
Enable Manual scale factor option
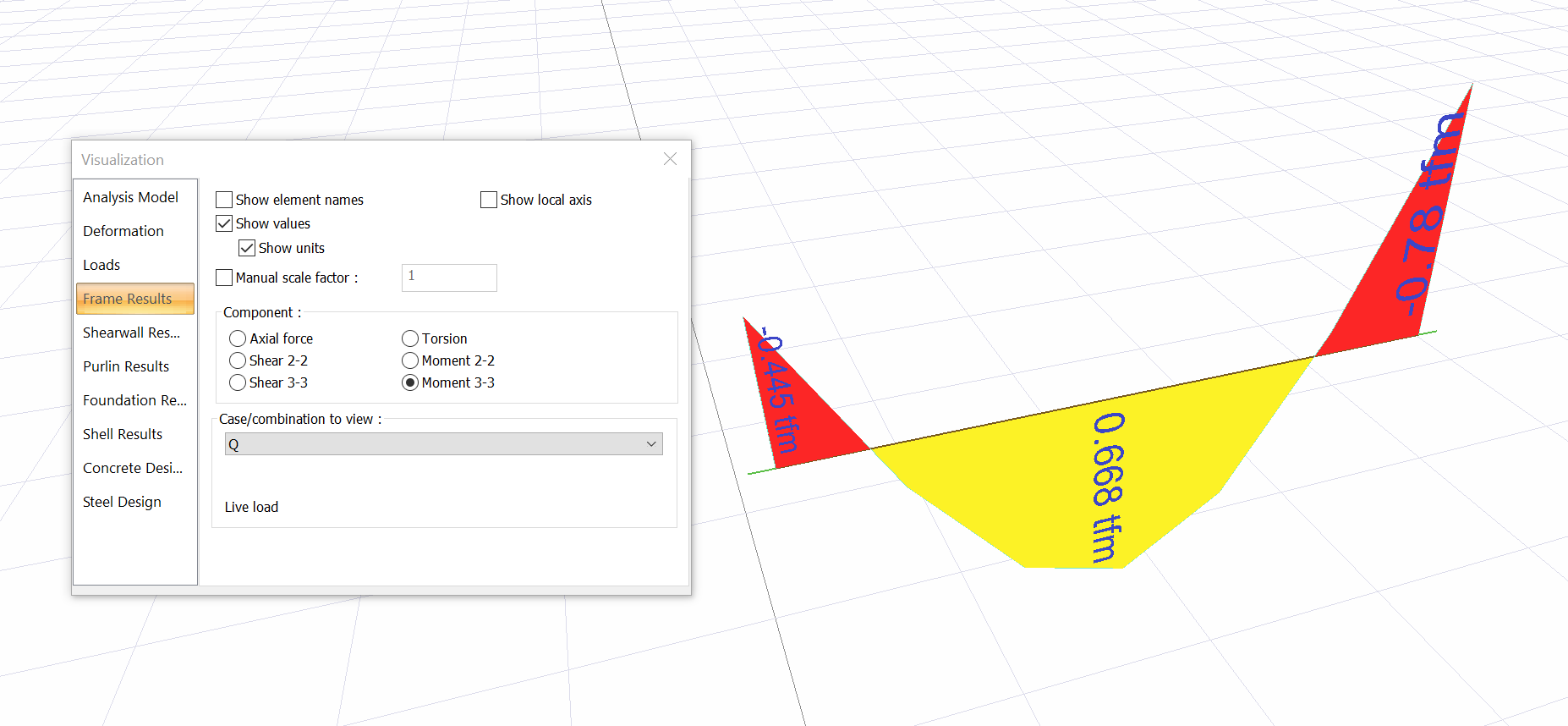click(224, 278)
